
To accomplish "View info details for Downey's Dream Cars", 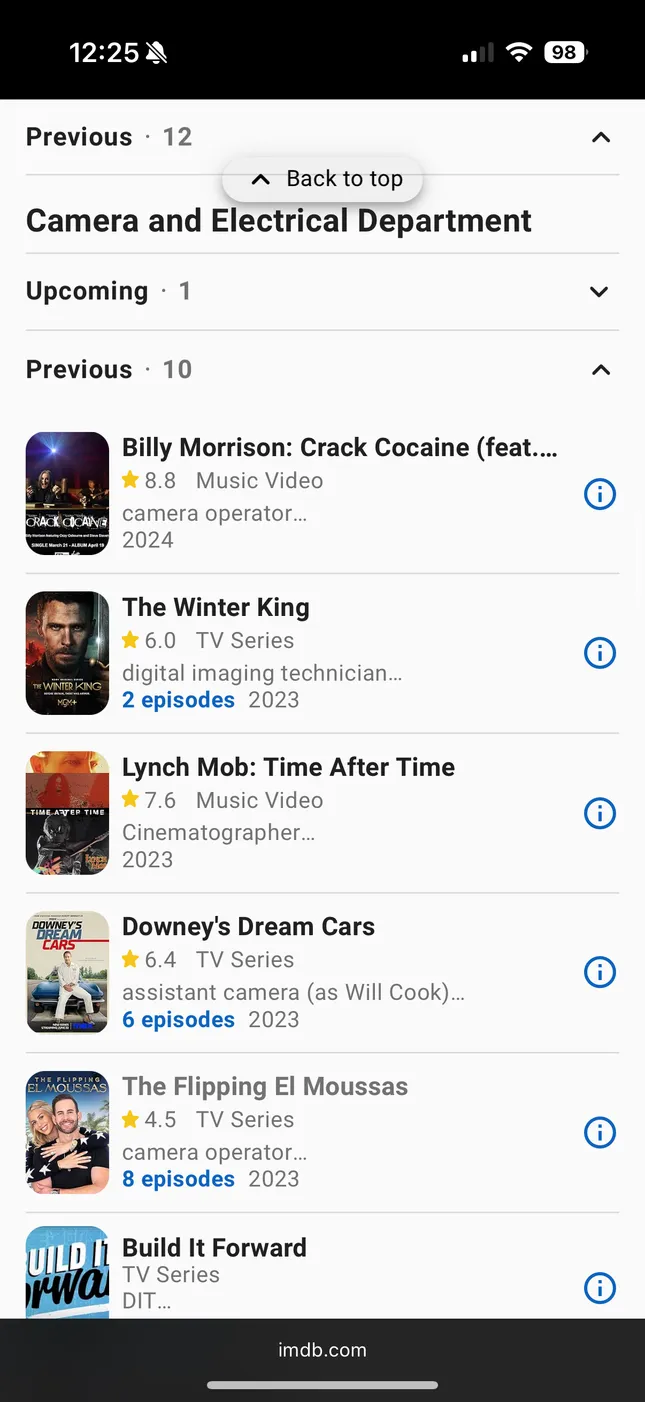I will pyautogui.click(x=599, y=972).
